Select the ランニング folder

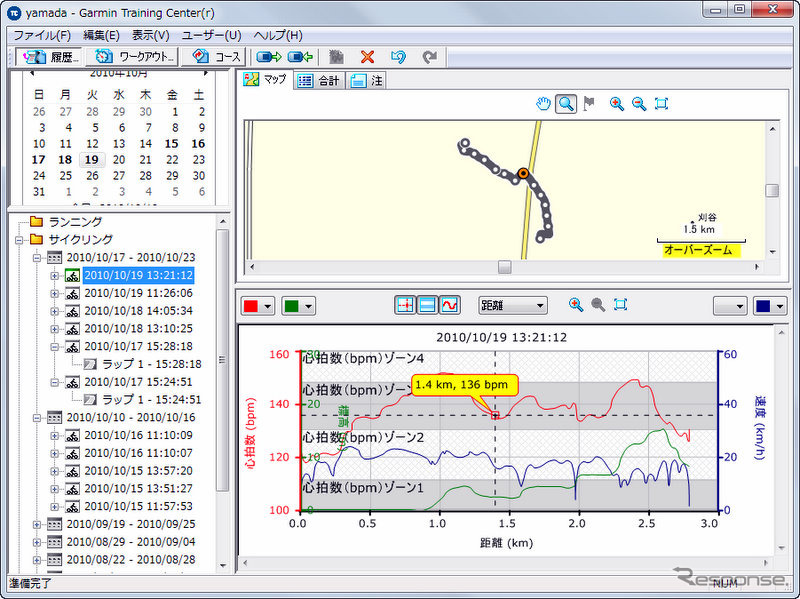(x=75, y=222)
